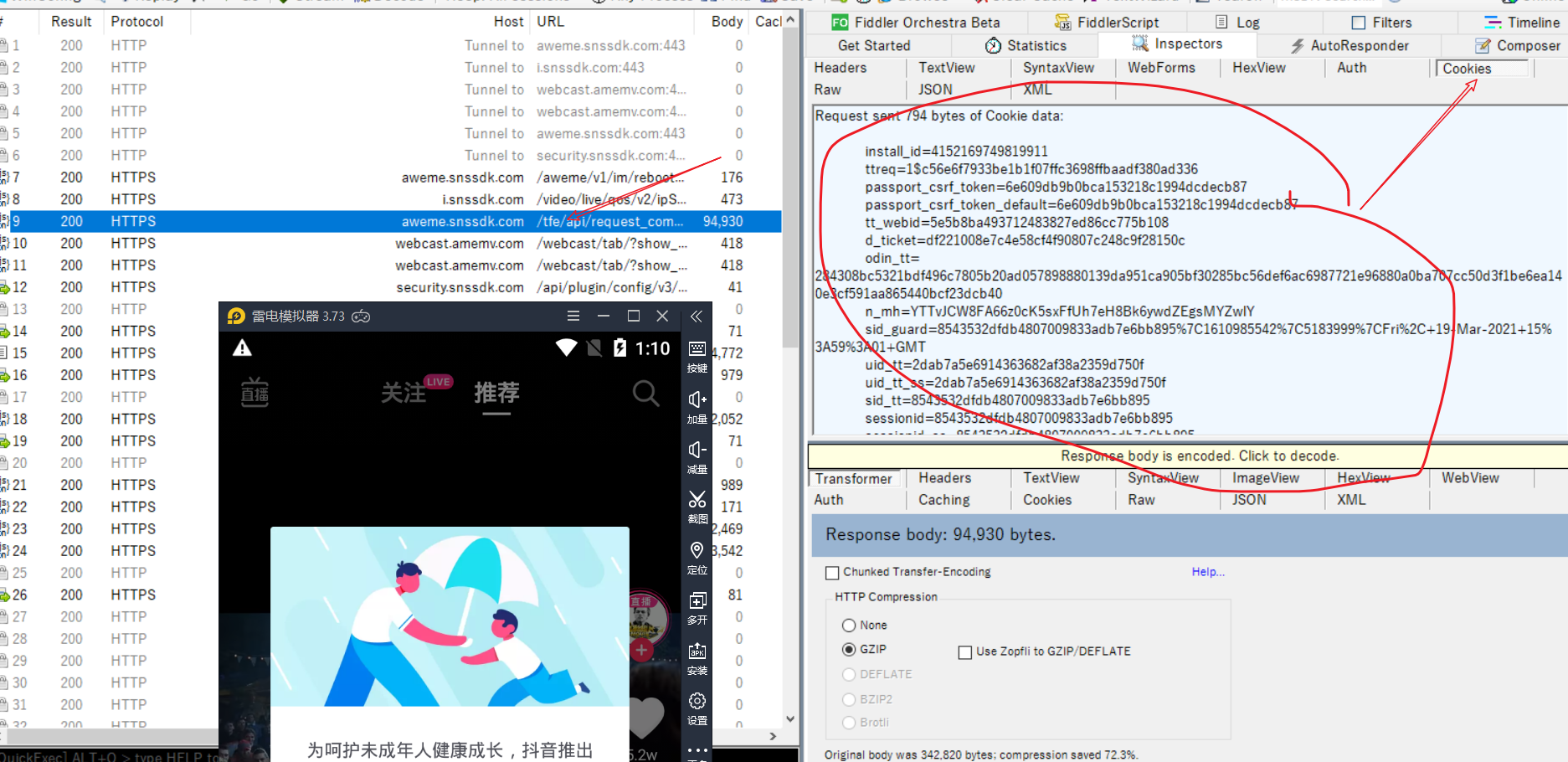Click the warning triangle in Android status bar

click(242, 348)
